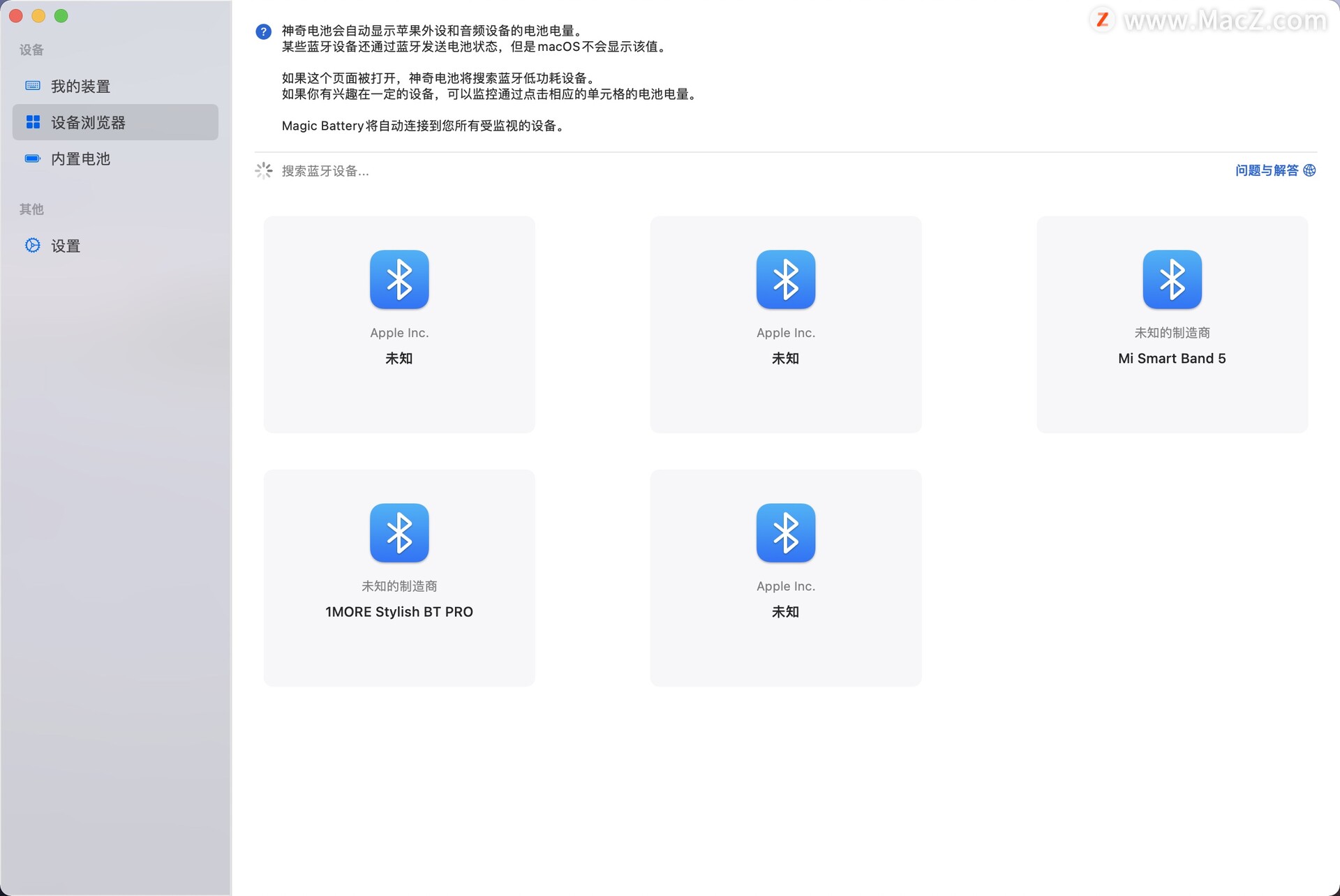
Task: Click 未知的制造商 label above 1MORE Stylish BT PRO
Action: tap(399, 586)
